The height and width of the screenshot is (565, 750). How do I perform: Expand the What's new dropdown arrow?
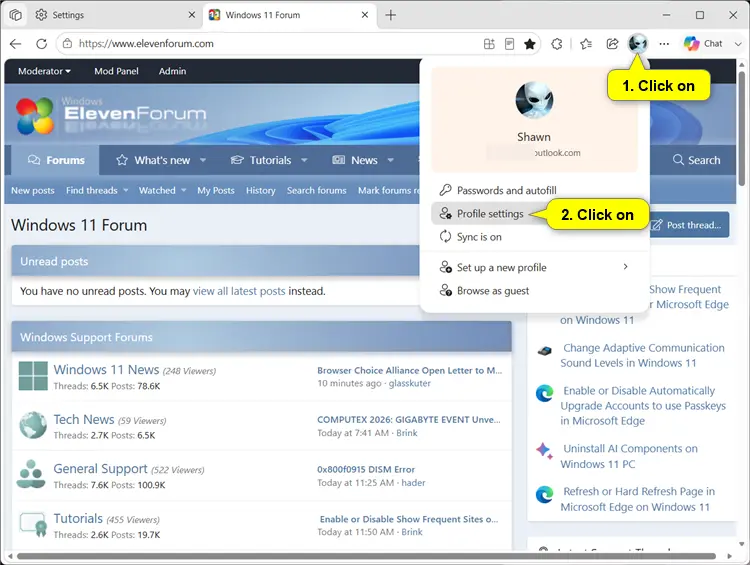pyautogui.click(x=203, y=160)
